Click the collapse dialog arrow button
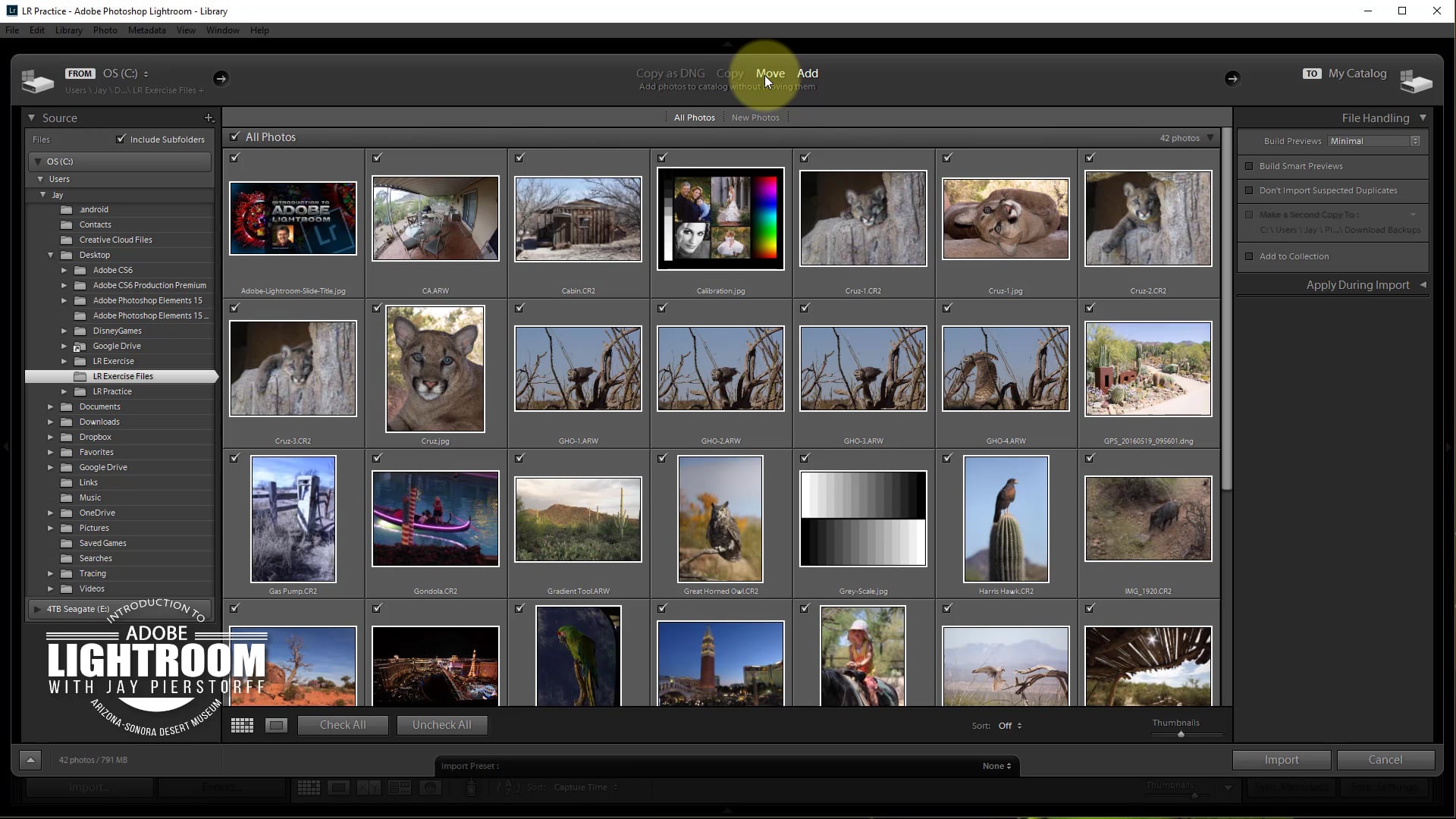The image size is (1456, 819). 30,760
